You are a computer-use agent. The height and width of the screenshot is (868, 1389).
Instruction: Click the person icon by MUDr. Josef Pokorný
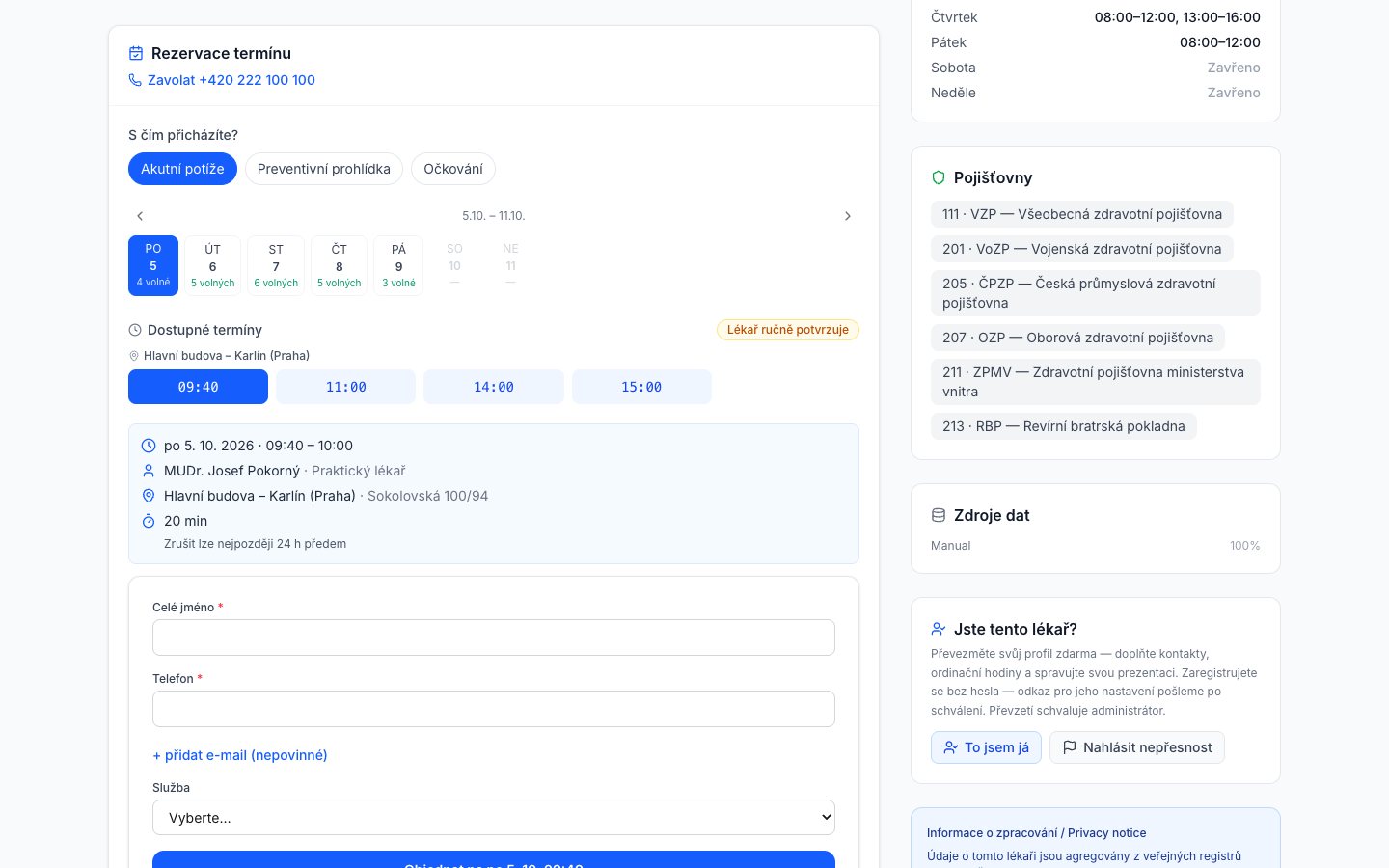click(149, 471)
